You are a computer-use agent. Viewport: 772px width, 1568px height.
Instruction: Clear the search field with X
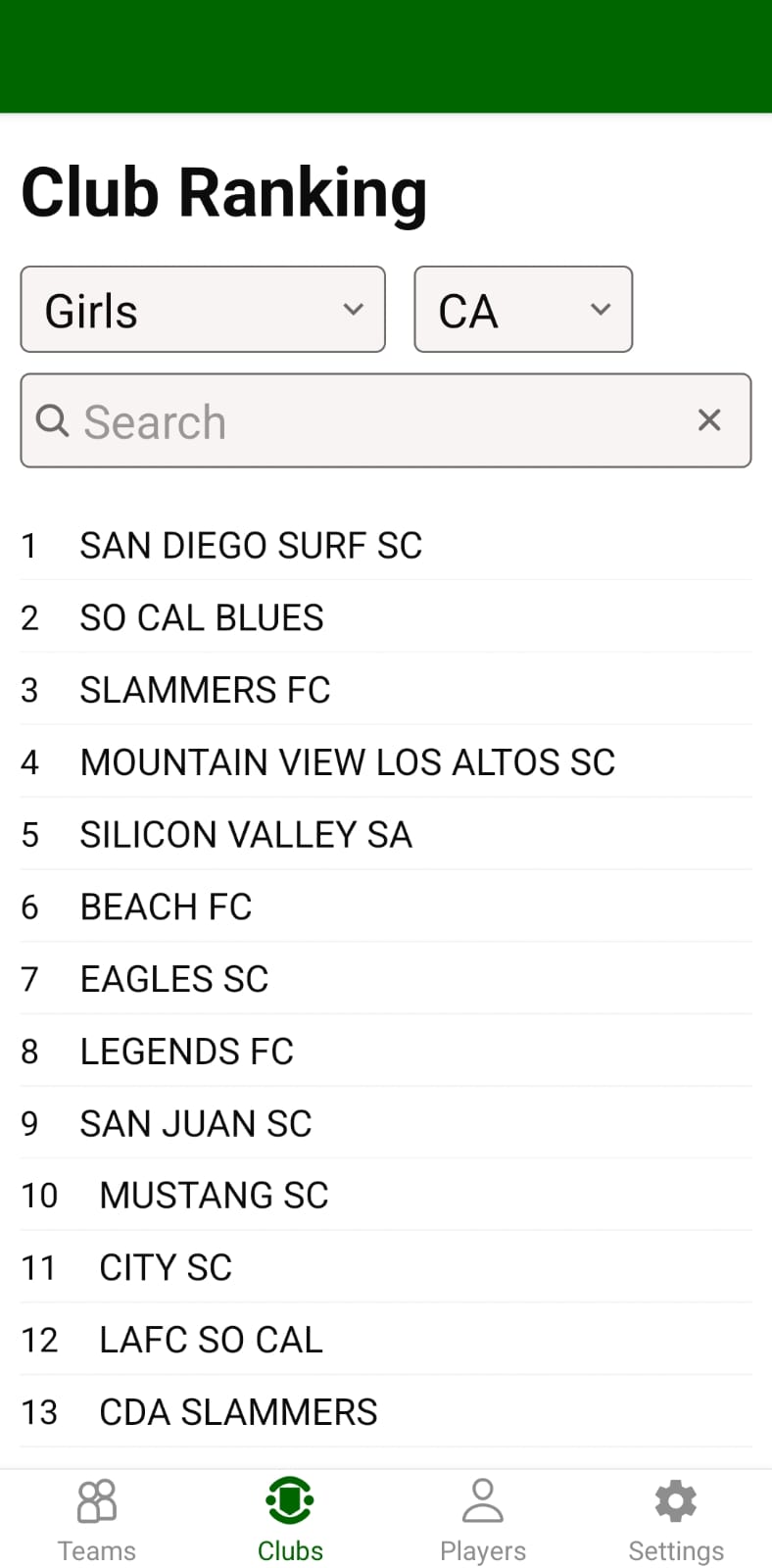coord(709,420)
